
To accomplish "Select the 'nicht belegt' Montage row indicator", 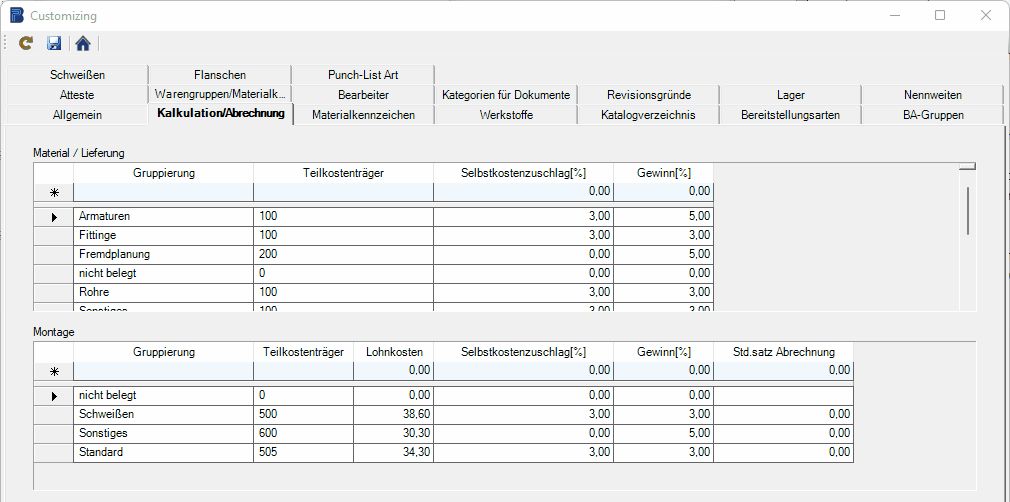I will [x=54, y=396].
